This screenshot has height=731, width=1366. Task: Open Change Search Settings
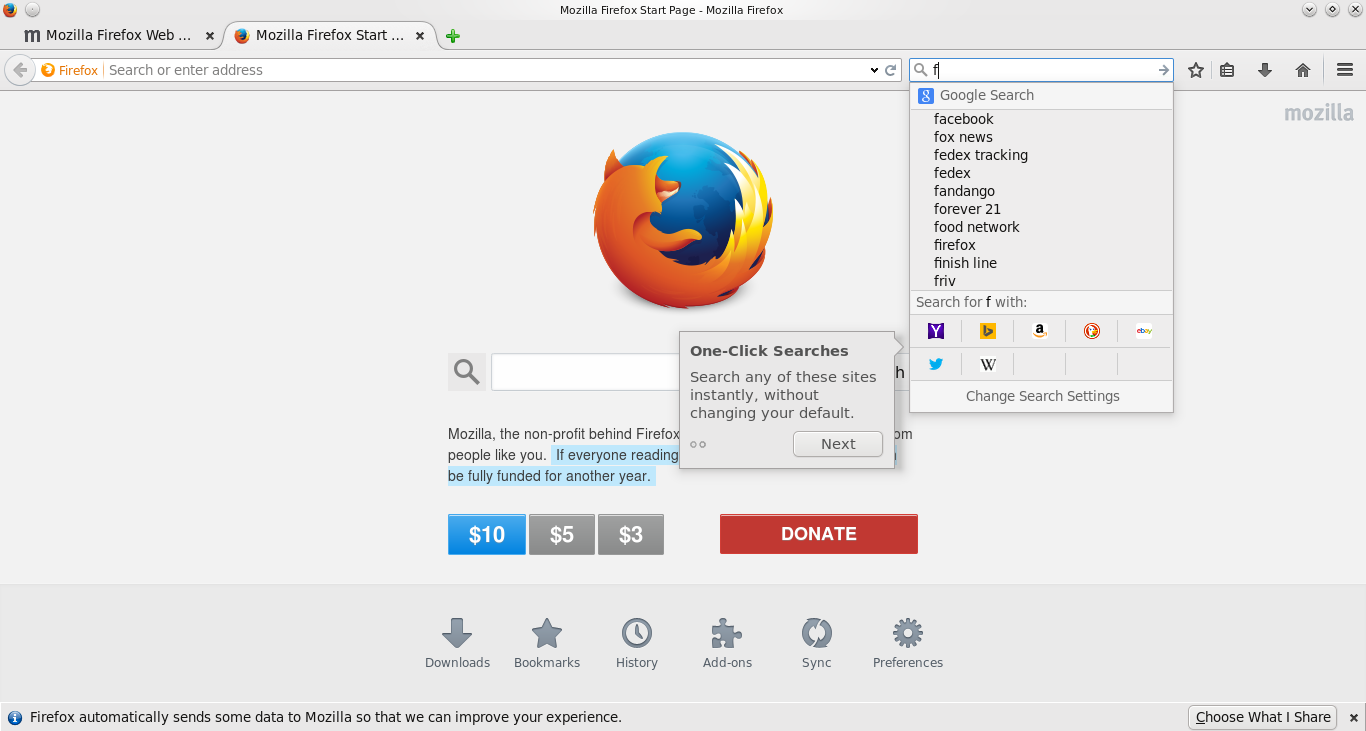[x=1042, y=396]
